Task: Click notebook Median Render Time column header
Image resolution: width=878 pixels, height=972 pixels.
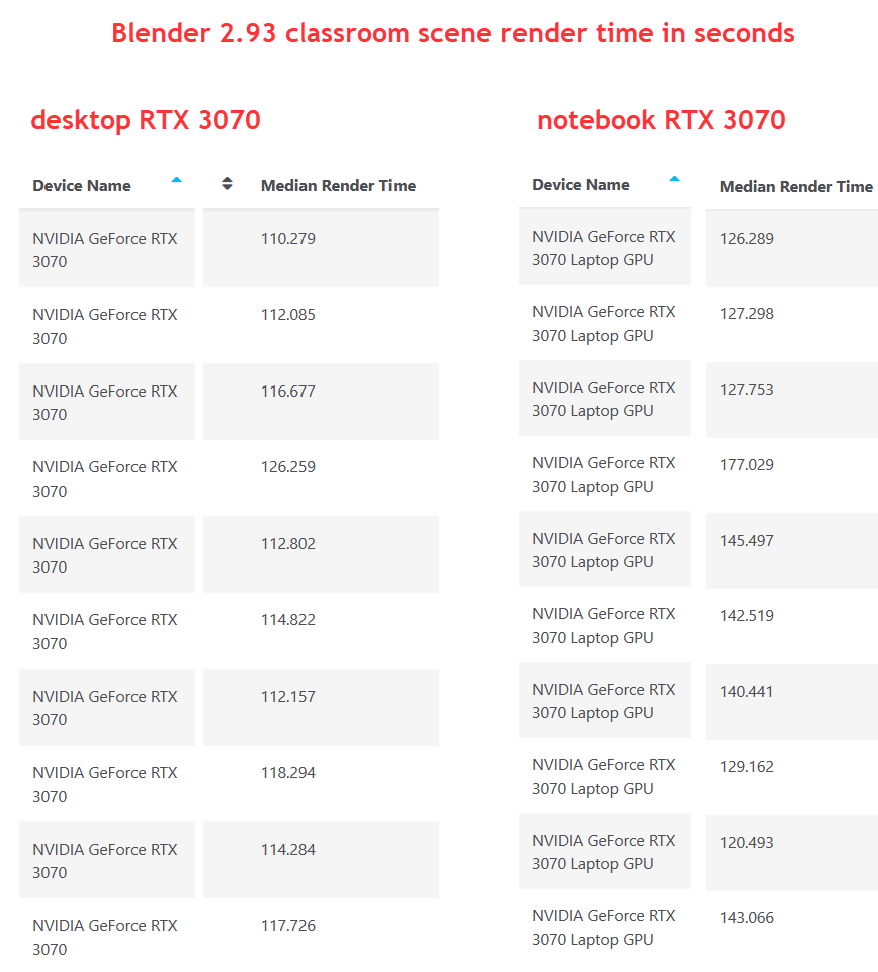Action: pyautogui.click(x=796, y=187)
